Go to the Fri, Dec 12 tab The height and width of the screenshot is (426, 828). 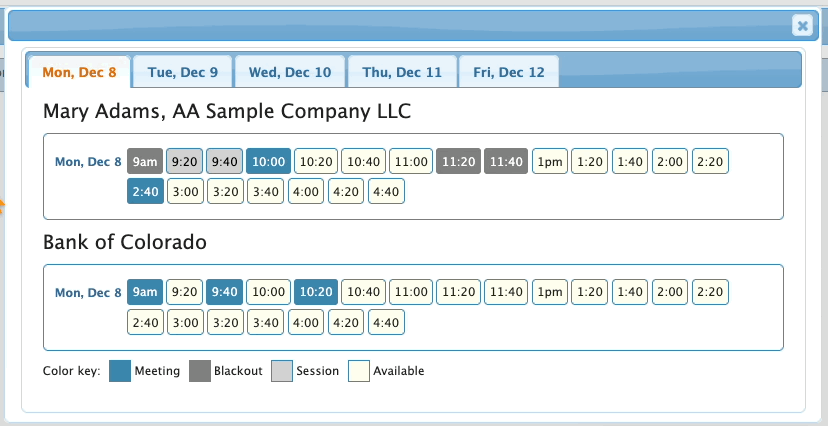tap(509, 72)
